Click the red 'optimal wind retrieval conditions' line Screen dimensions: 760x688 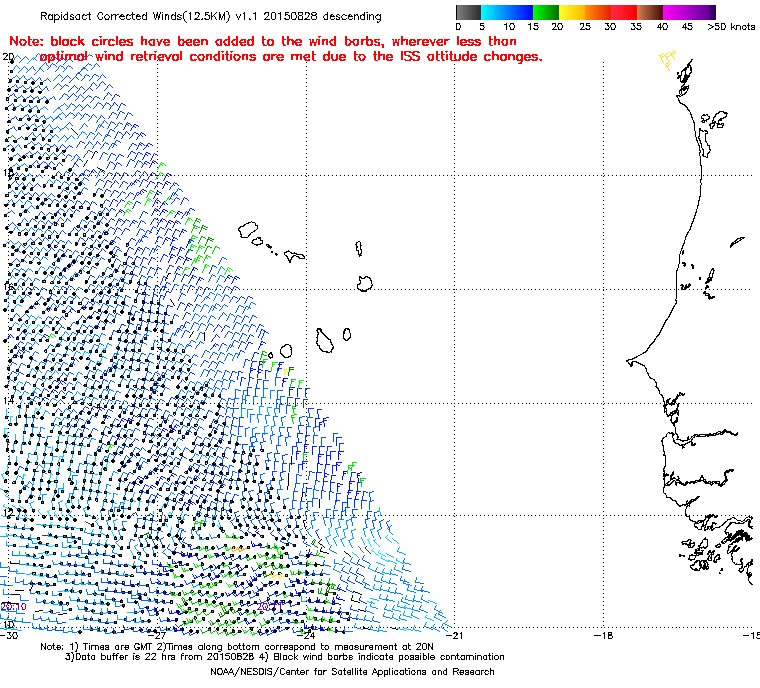[291, 57]
